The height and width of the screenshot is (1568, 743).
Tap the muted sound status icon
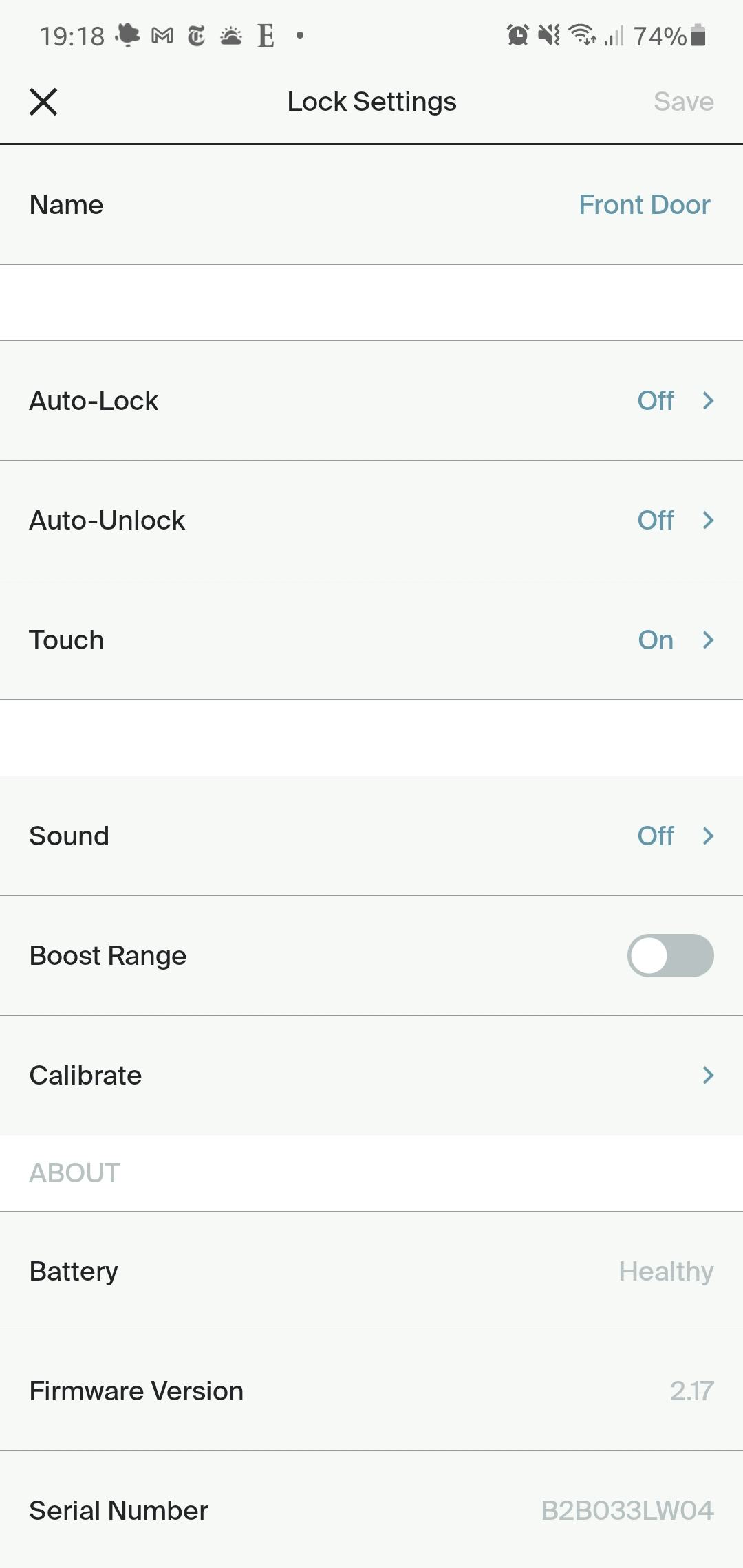click(x=549, y=35)
